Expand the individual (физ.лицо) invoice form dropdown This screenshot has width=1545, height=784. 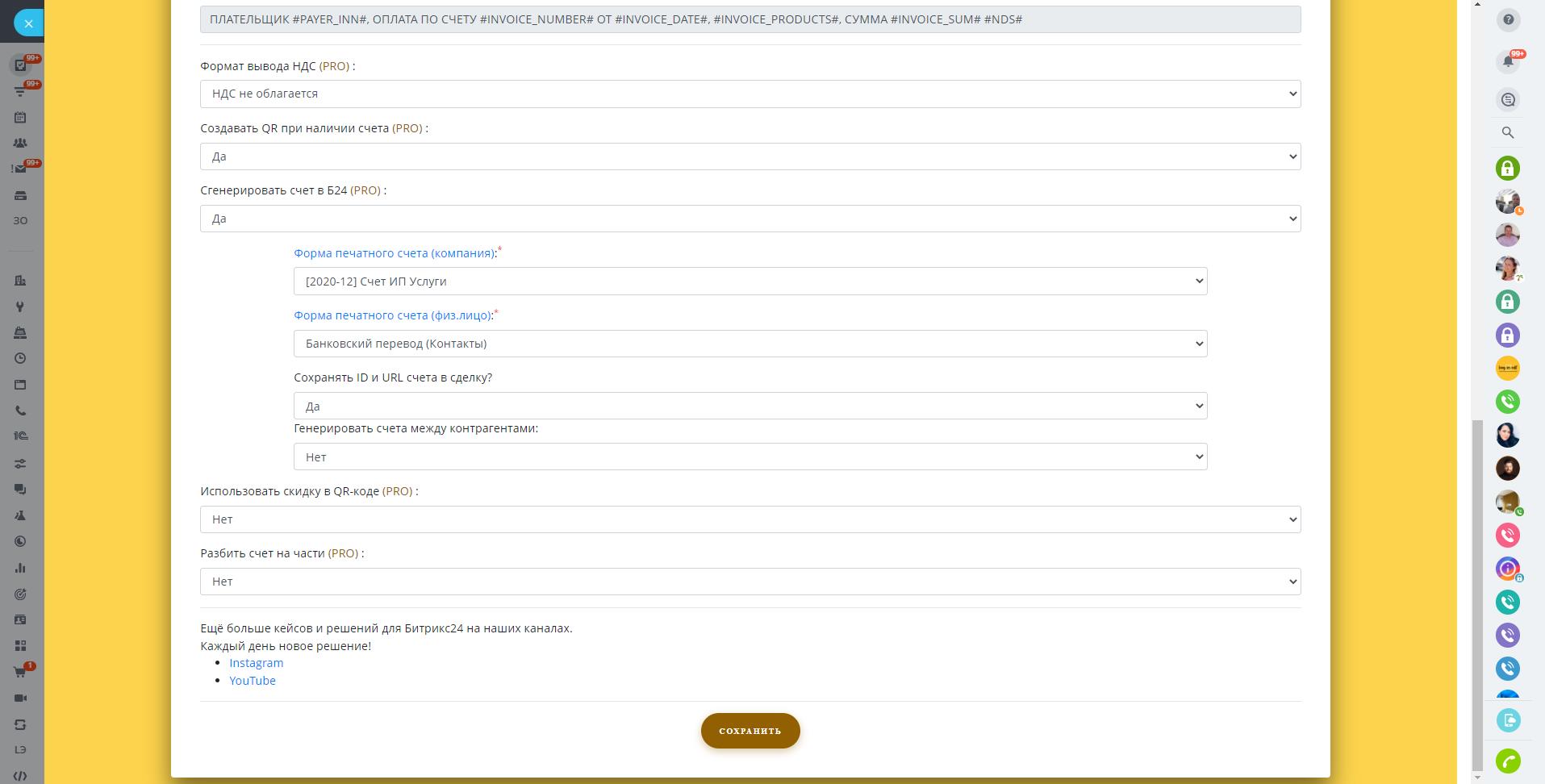tap(750, 344)
